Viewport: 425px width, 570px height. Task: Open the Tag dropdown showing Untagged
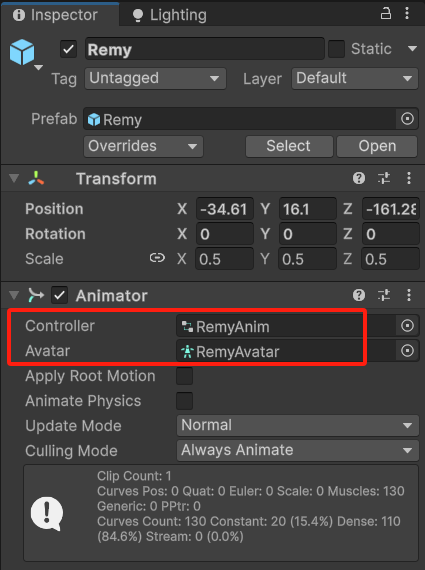[x=155, y=78]
